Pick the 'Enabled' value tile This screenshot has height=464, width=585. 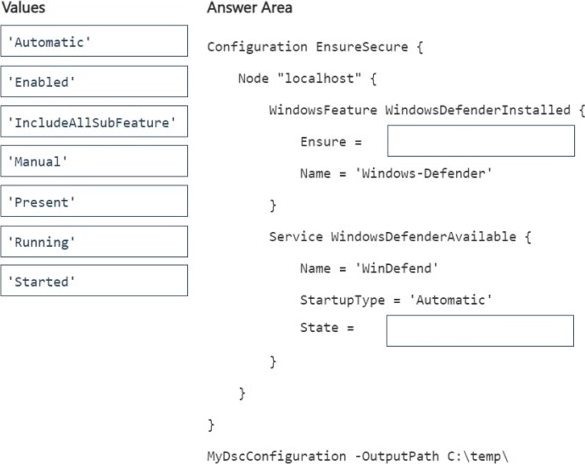click(94, 81)
